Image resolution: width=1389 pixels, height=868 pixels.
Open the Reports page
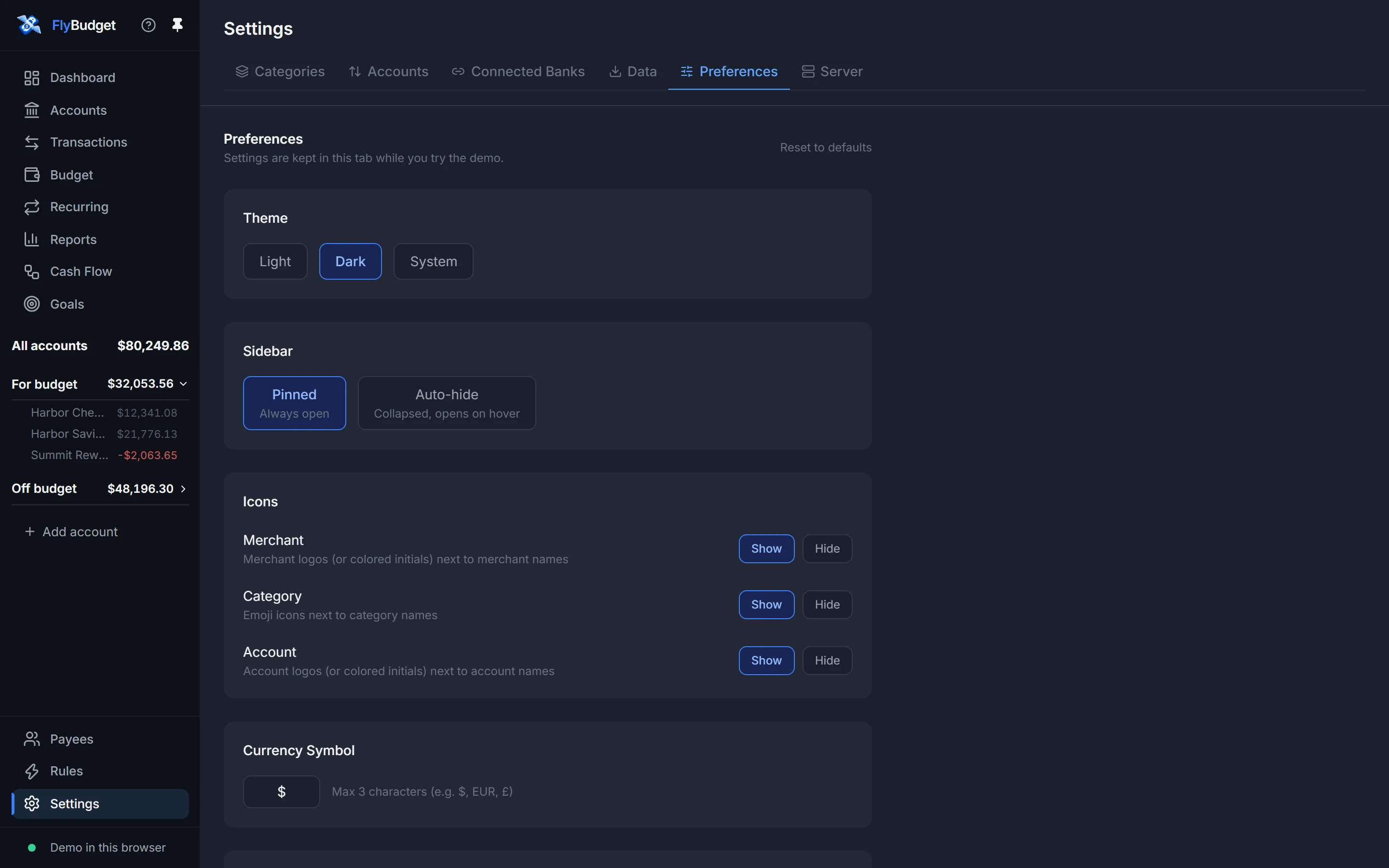tap(100, 239)
